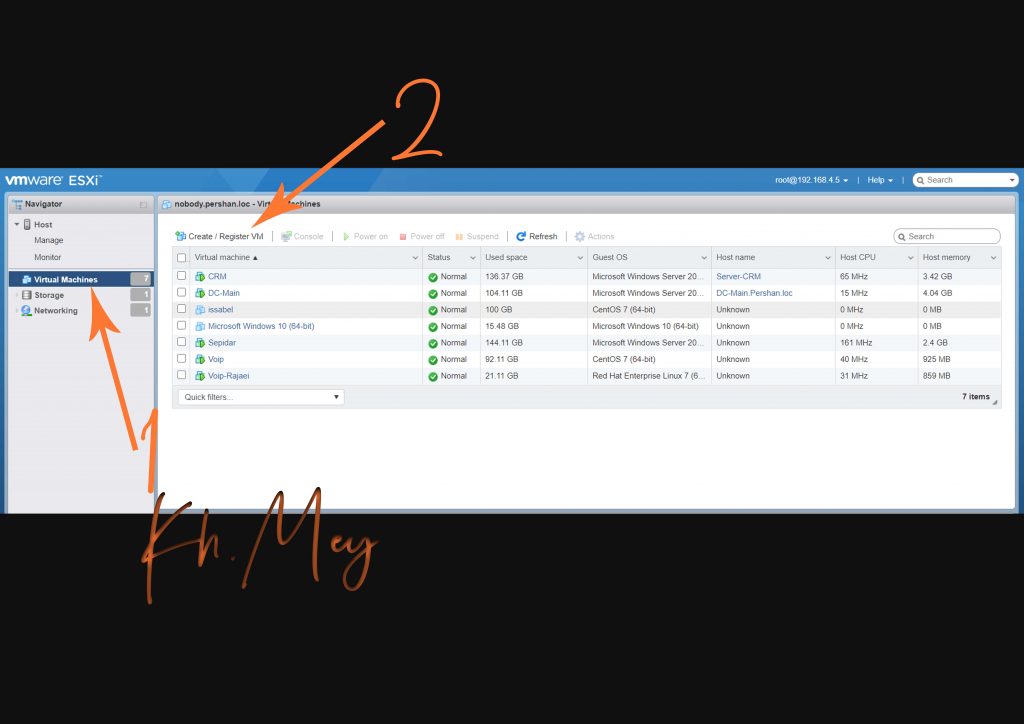This screenshot has height=724, width=1024.
Task: Click the Suspend pause icon
Action: point(459,237)
